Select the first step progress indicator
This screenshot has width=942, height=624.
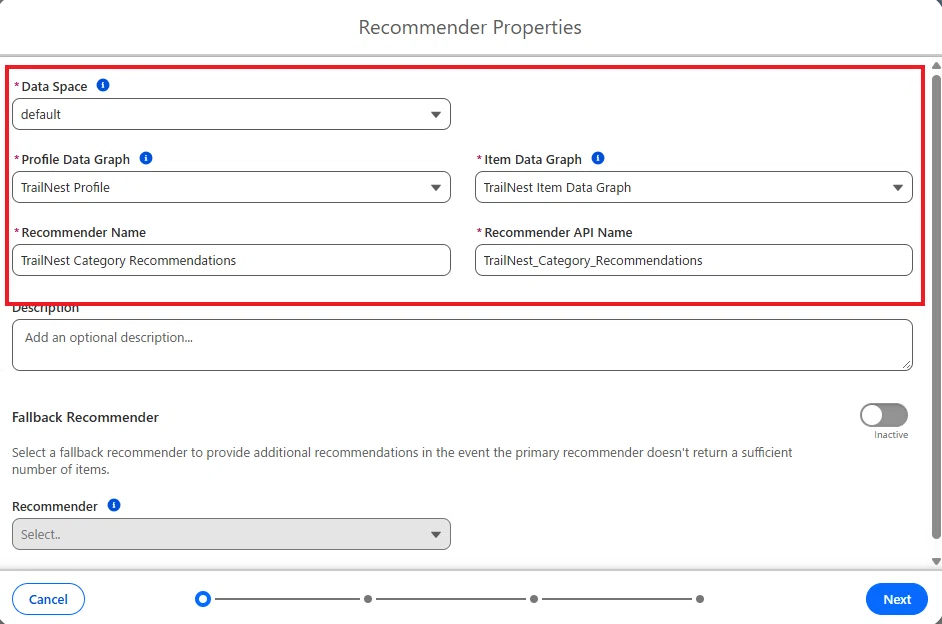[203, 599]
